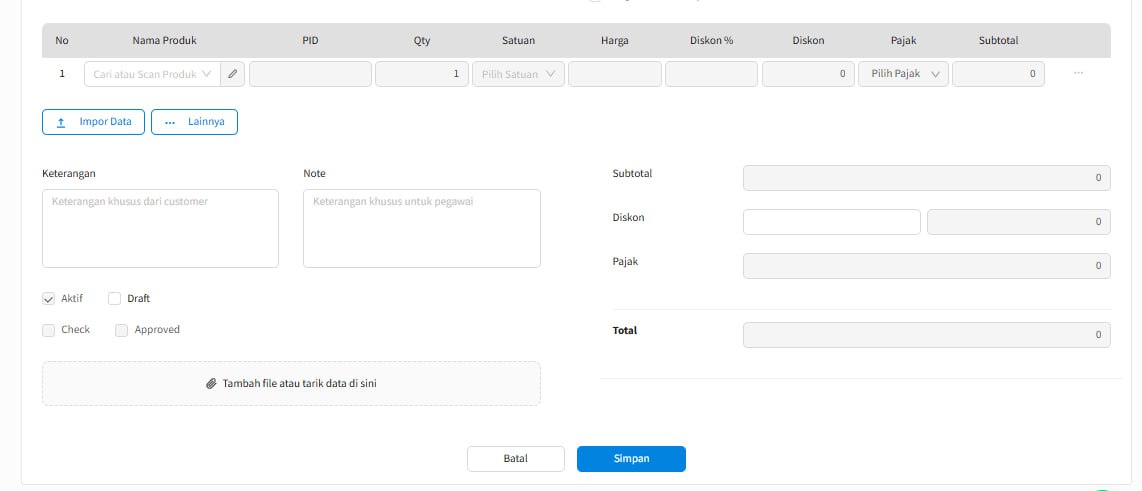Click the row Subtotal field showing 0
The image size is (1142, 491).
[999, 74]
